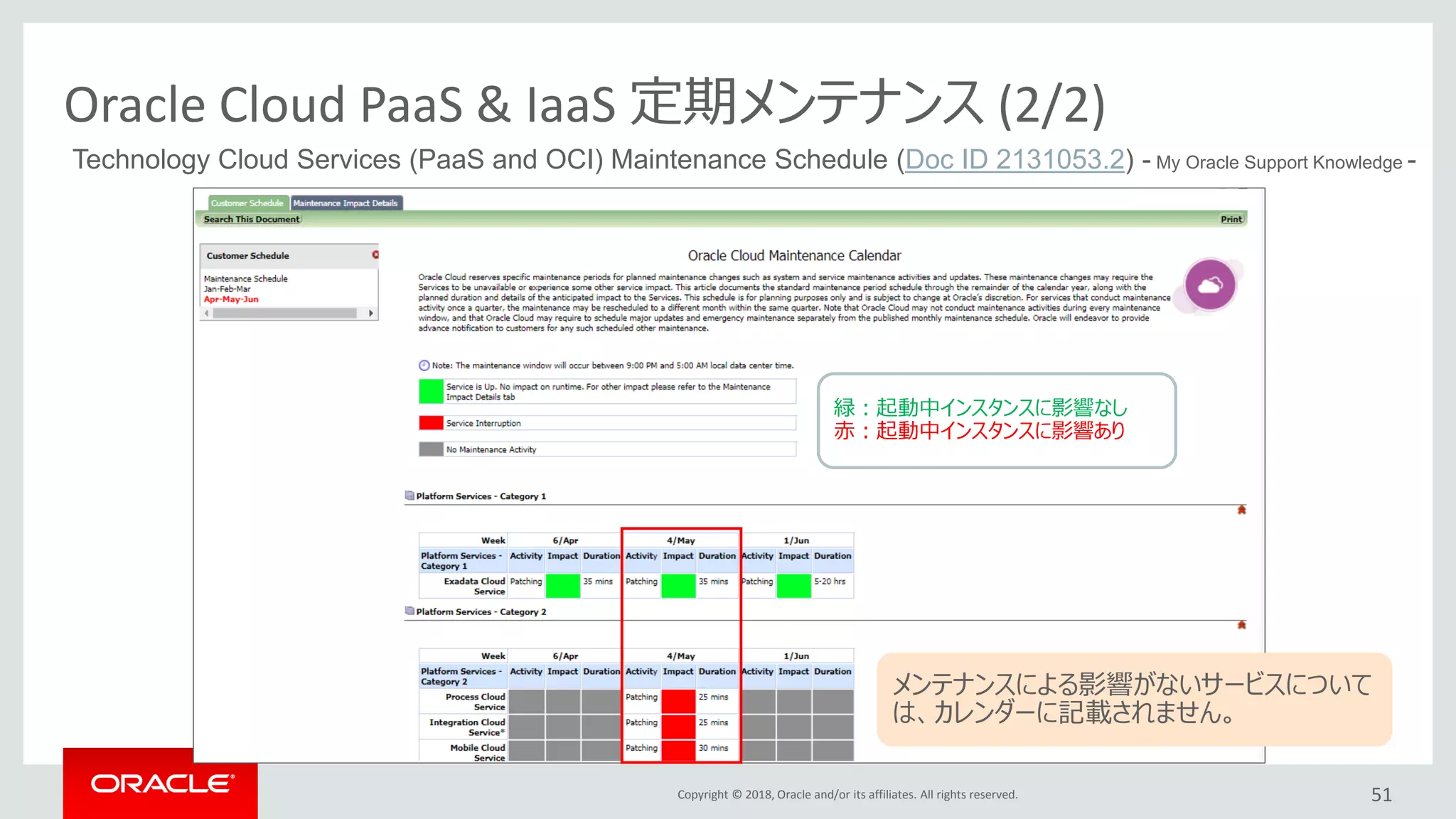Select the Jan-Feb-Mar schedule entry
Screen dimensions: 1456x819
[227, 289]
